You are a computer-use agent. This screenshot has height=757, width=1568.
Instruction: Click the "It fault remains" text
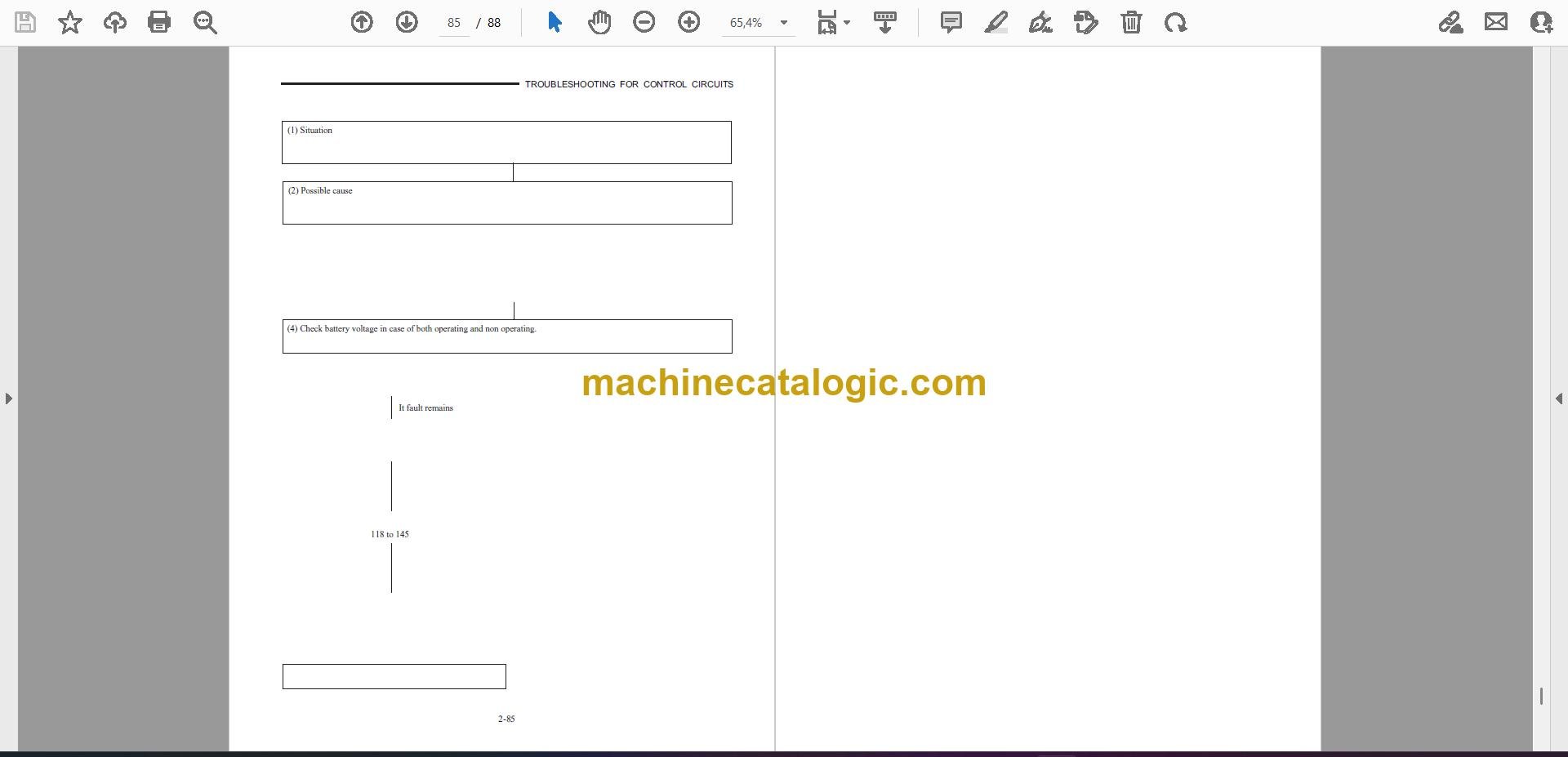pyautogui.click(x=425, y=407)
